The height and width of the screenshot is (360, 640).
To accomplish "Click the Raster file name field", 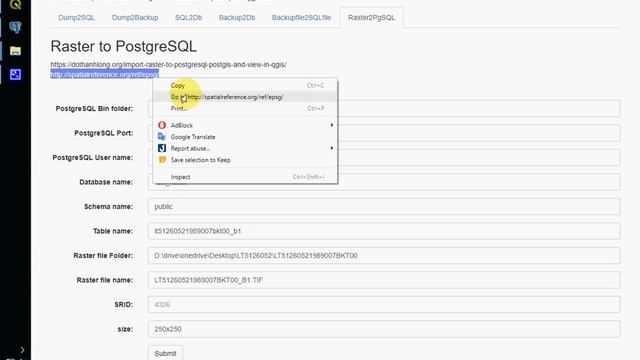I will [x=384, y=280].
